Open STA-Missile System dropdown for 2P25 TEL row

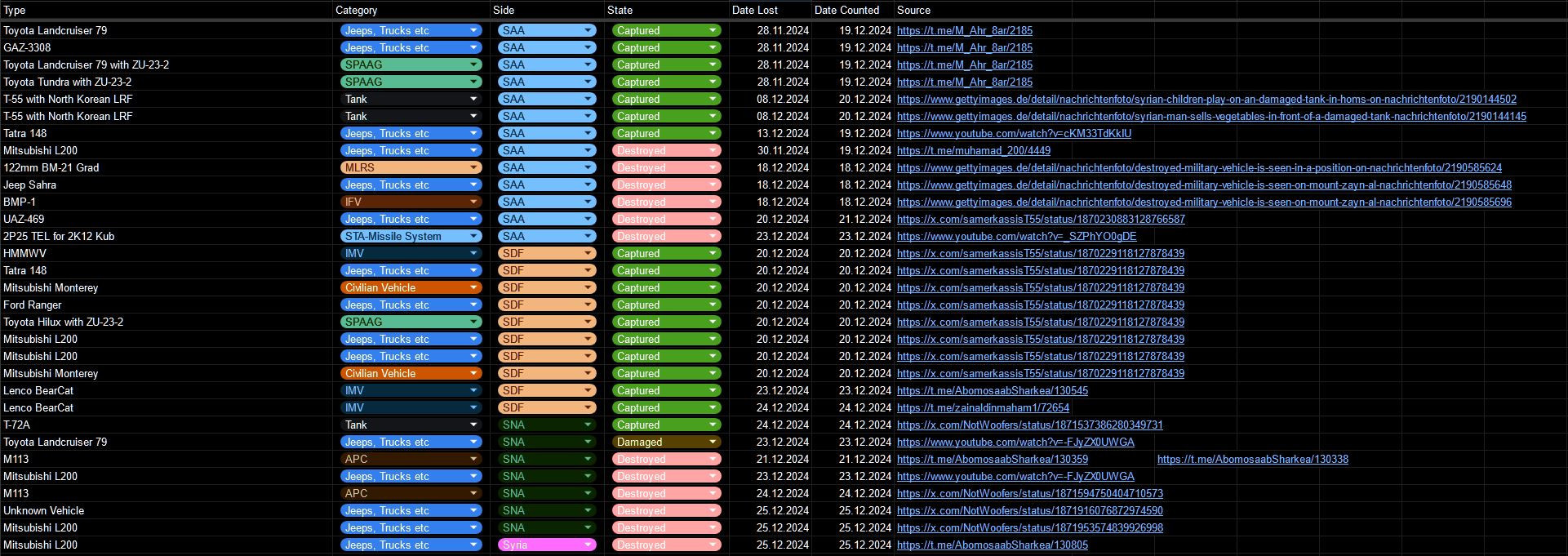point(411,236)
